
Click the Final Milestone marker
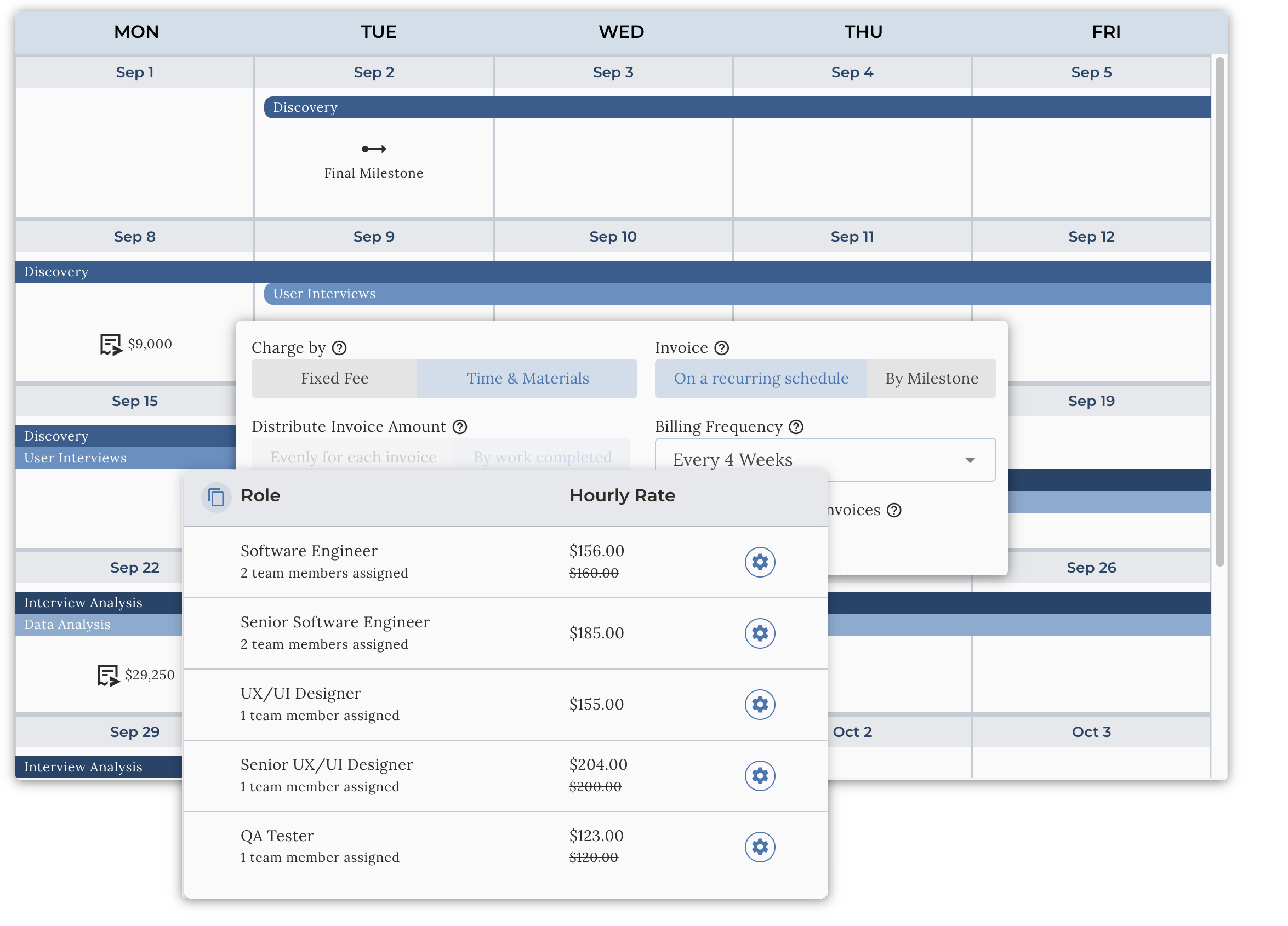[374, 150]
